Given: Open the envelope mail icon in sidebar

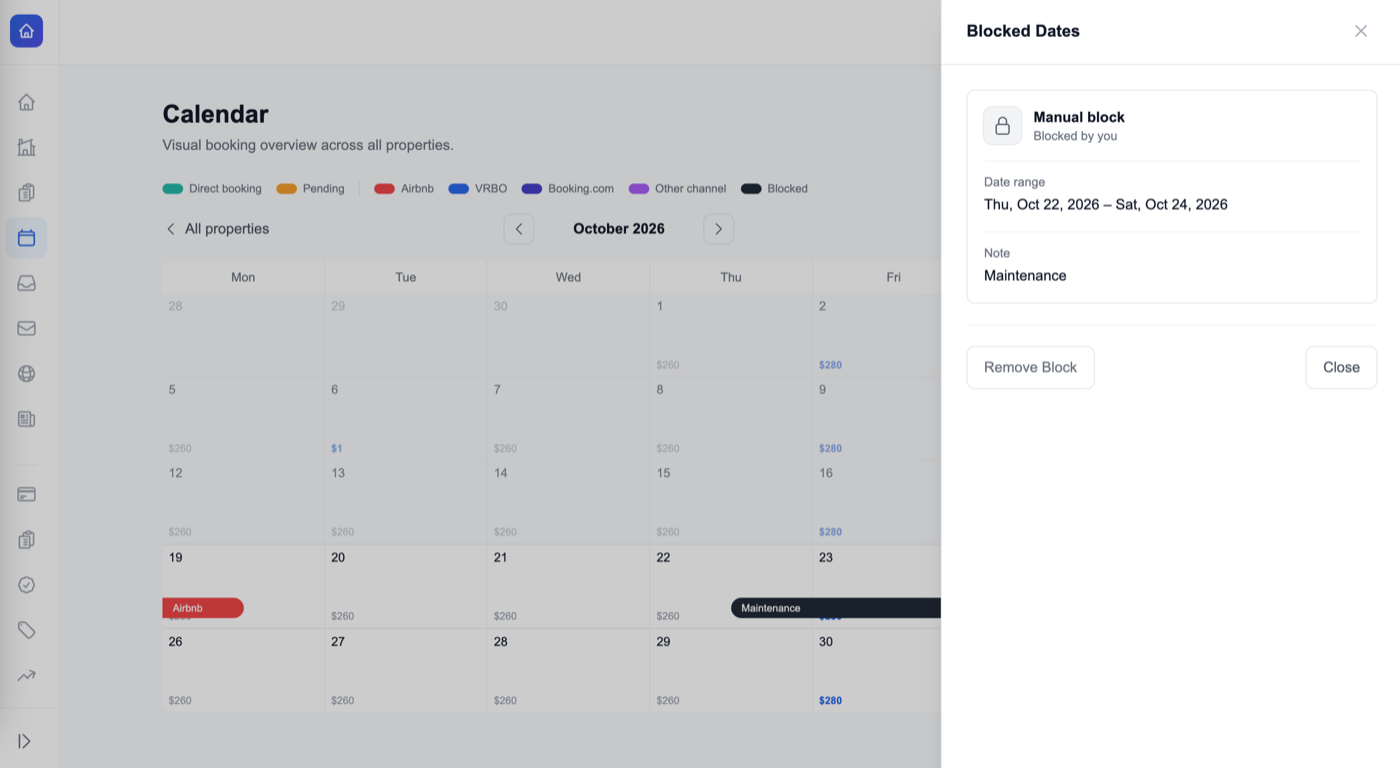Looking at the screenshot, I should (26, 328).
